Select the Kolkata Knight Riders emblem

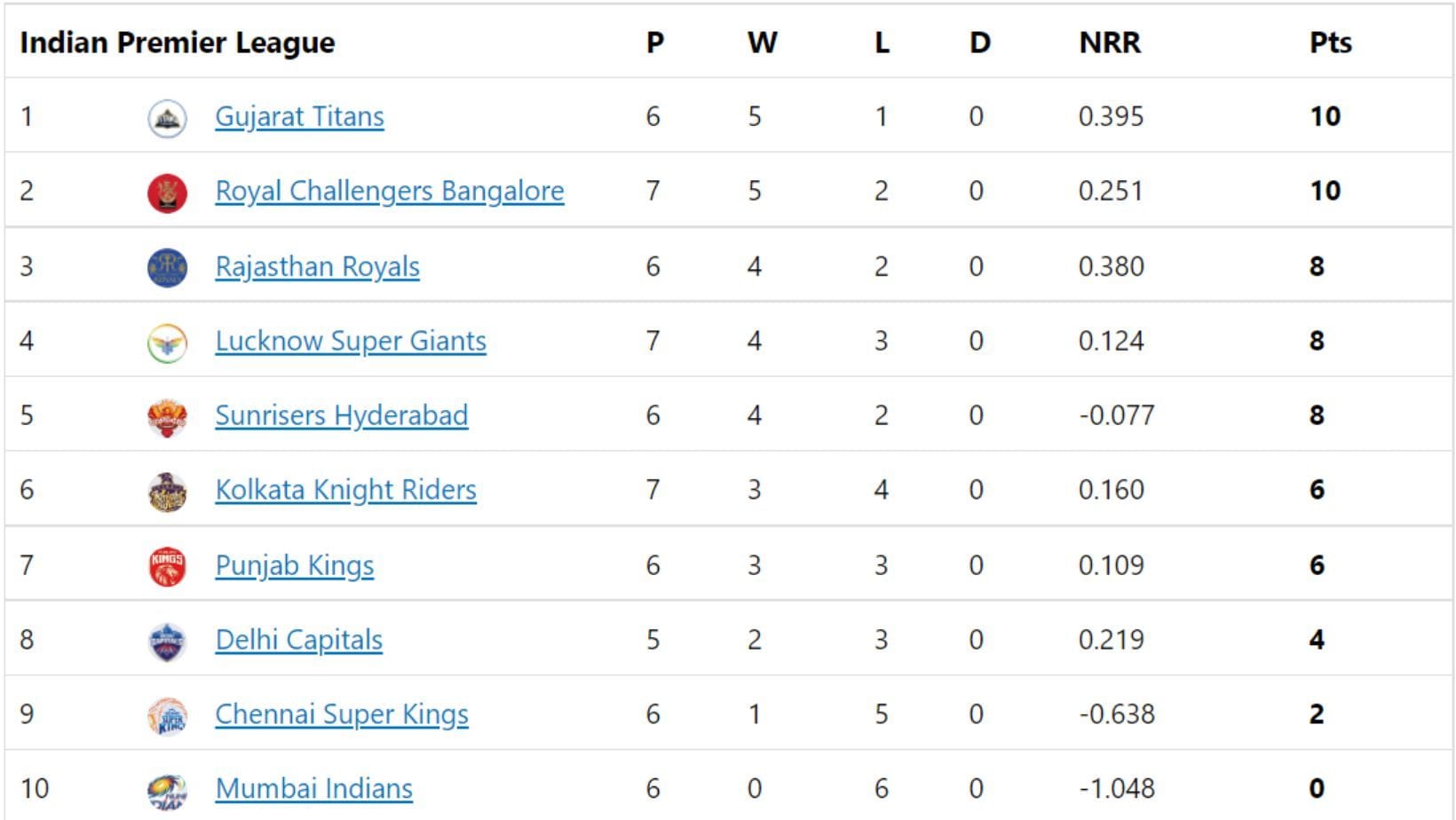[168, 489]
